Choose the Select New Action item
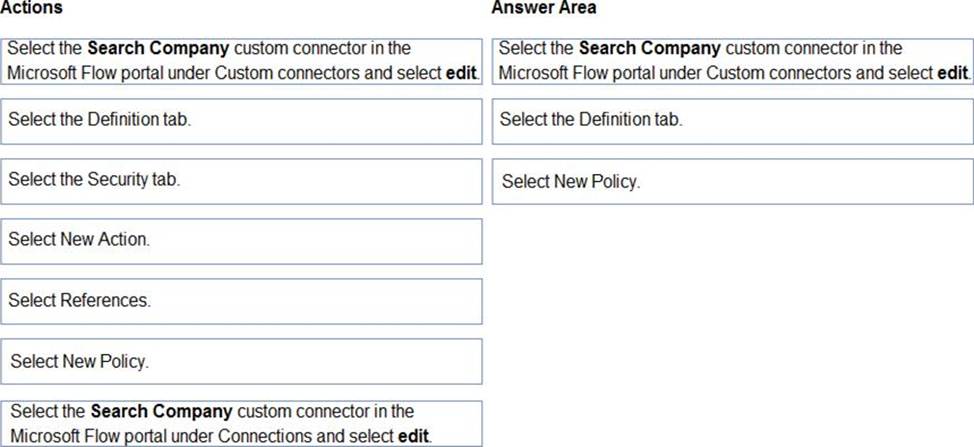Screen dimensions: 974x447 click(x=241, y=241)
